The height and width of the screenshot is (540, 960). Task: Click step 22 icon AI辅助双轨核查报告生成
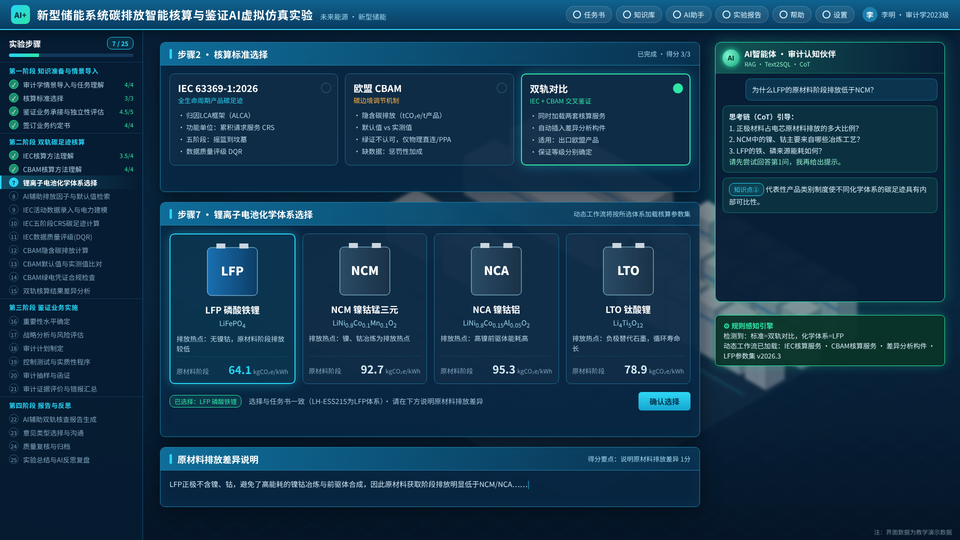pyautogui.click(x=13, y=419)
